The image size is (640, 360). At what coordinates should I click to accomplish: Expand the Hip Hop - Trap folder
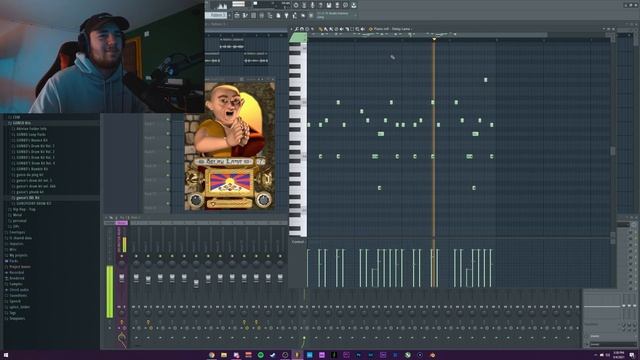tap(24, 209)
